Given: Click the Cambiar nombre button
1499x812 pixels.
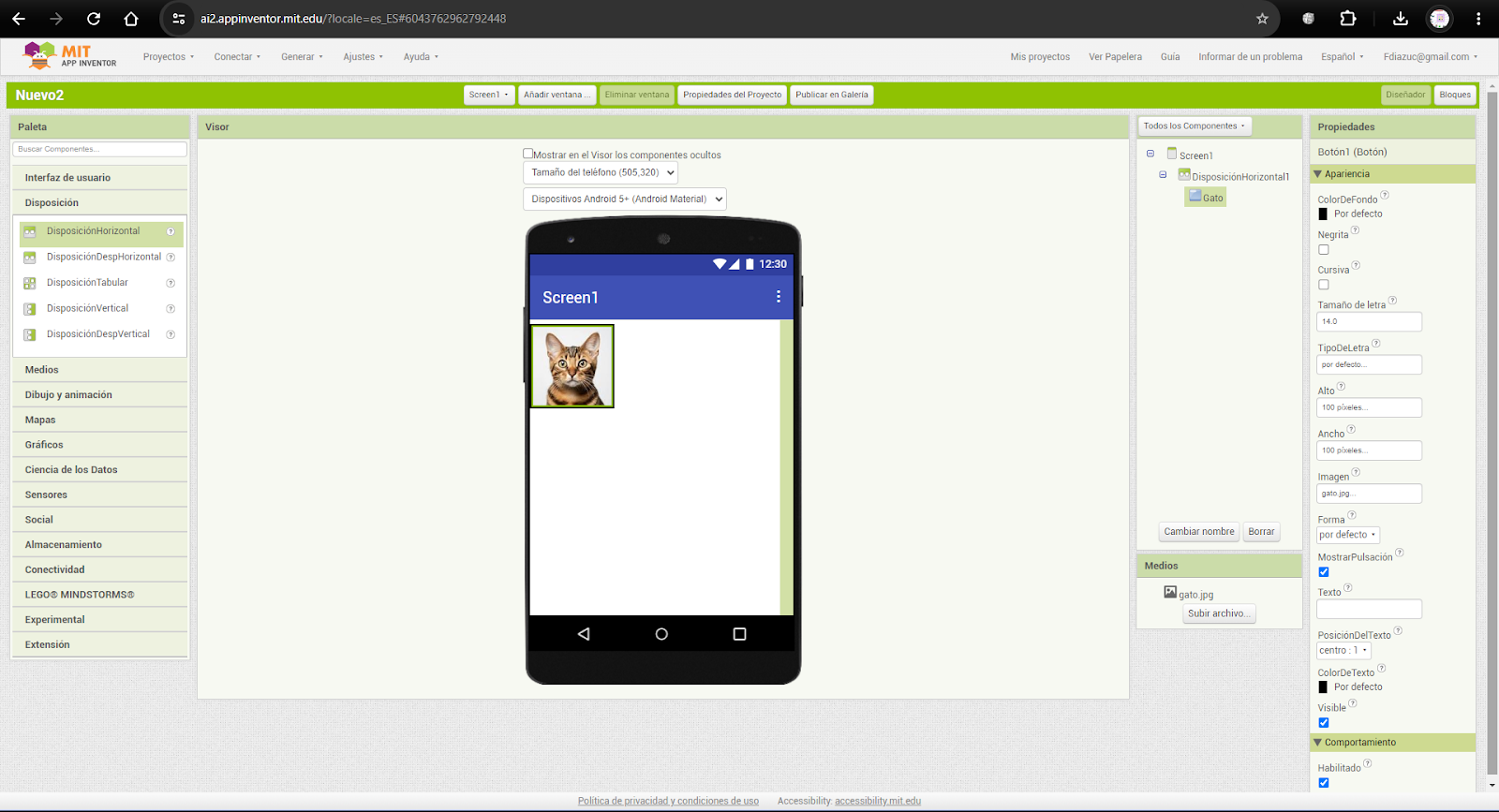Looking at the screenshot, I should tap(1199, 532).
